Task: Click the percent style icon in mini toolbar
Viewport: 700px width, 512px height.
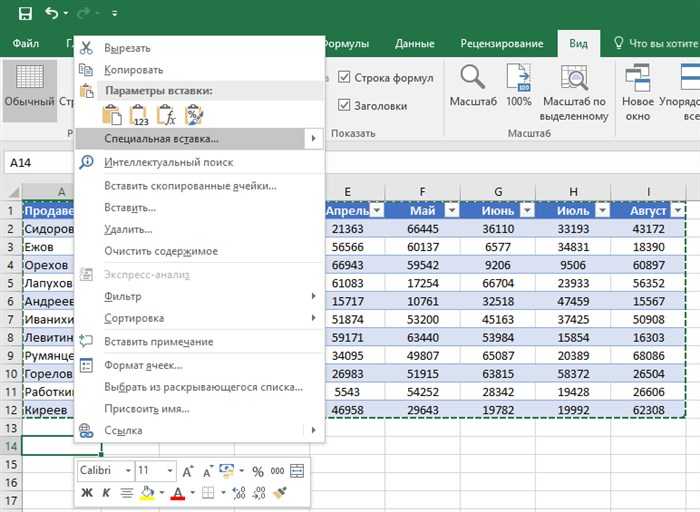Action: click(258, 471)
